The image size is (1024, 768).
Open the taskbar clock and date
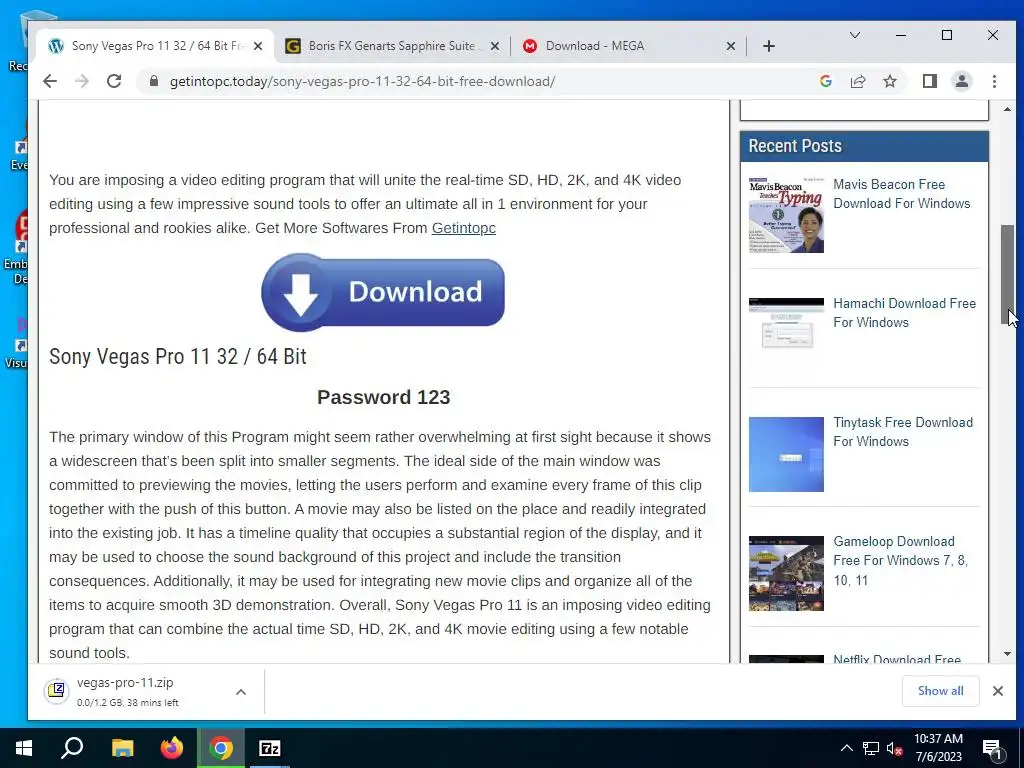coord(938,748)
